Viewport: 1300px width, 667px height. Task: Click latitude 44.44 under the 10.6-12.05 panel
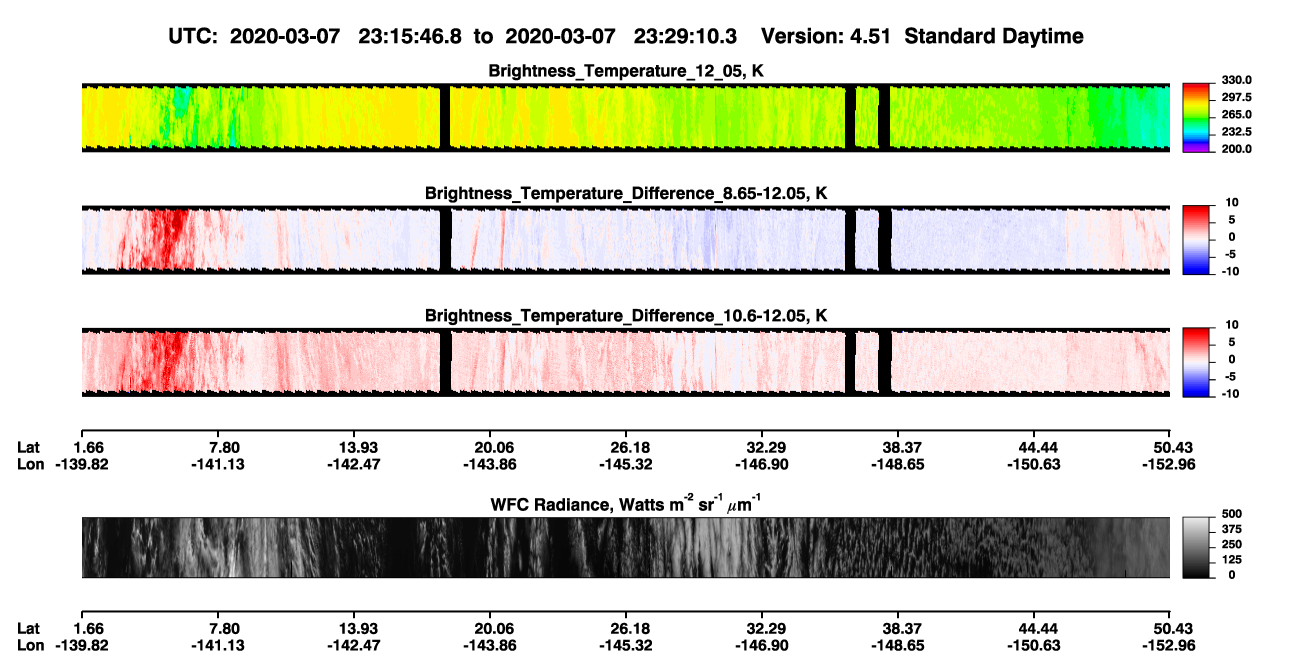pyautogui.click(x=1035, y=447)
